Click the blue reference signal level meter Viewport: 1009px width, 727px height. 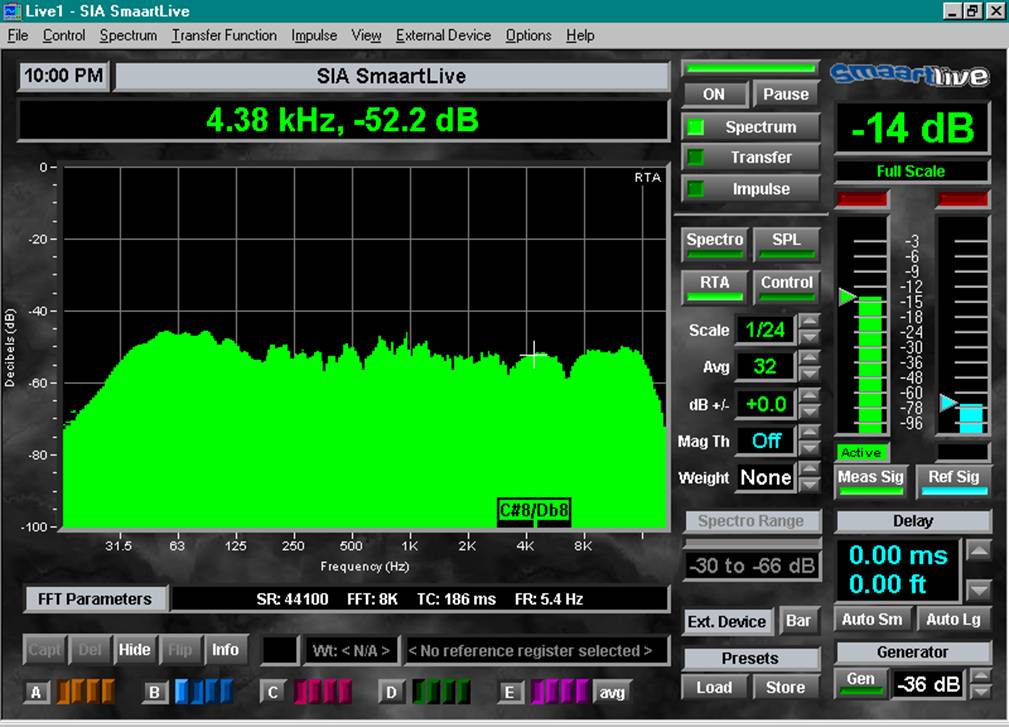970,417
